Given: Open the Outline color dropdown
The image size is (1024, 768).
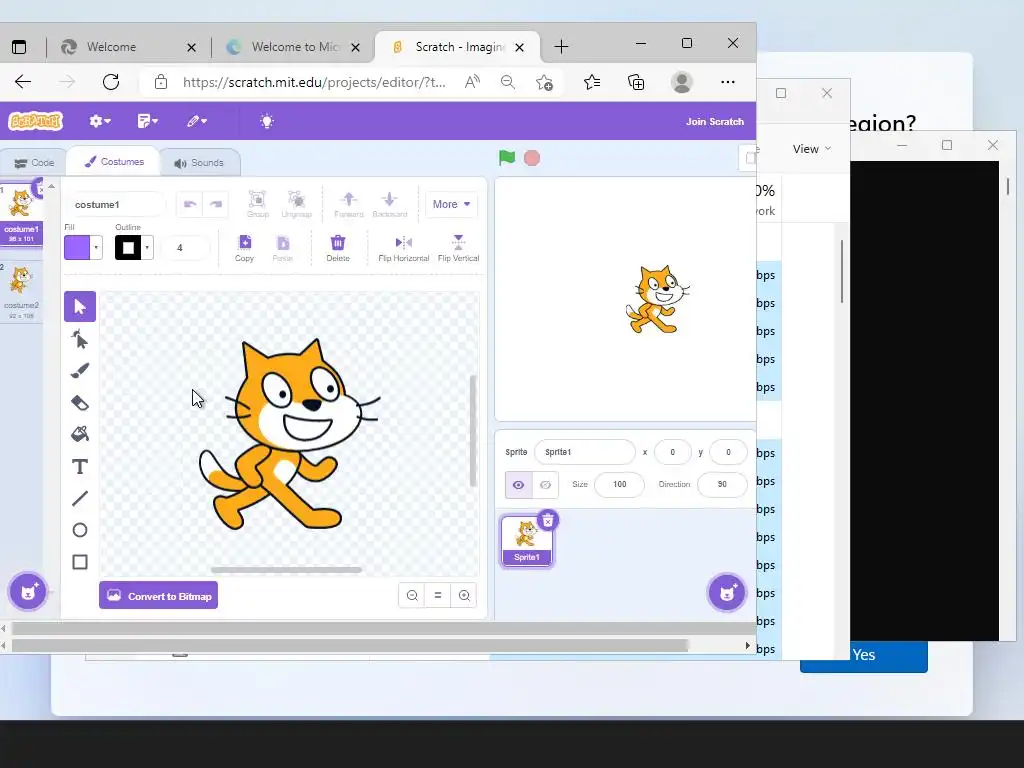Looking at the screenshot, I should 147,248.
